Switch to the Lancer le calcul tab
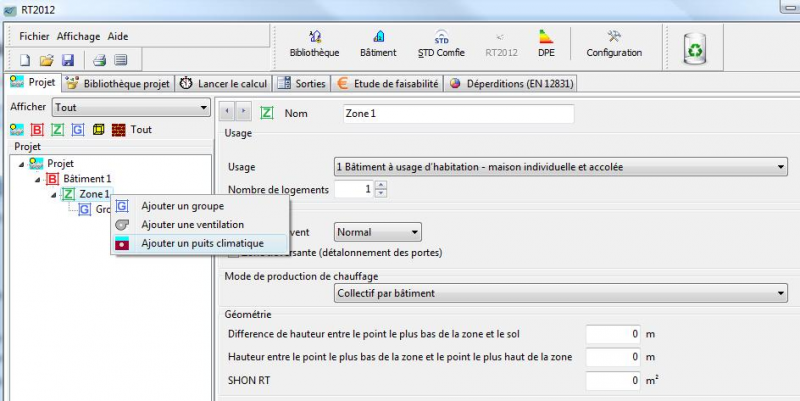Viewport: 800px width, 401px height. point(225,84)
